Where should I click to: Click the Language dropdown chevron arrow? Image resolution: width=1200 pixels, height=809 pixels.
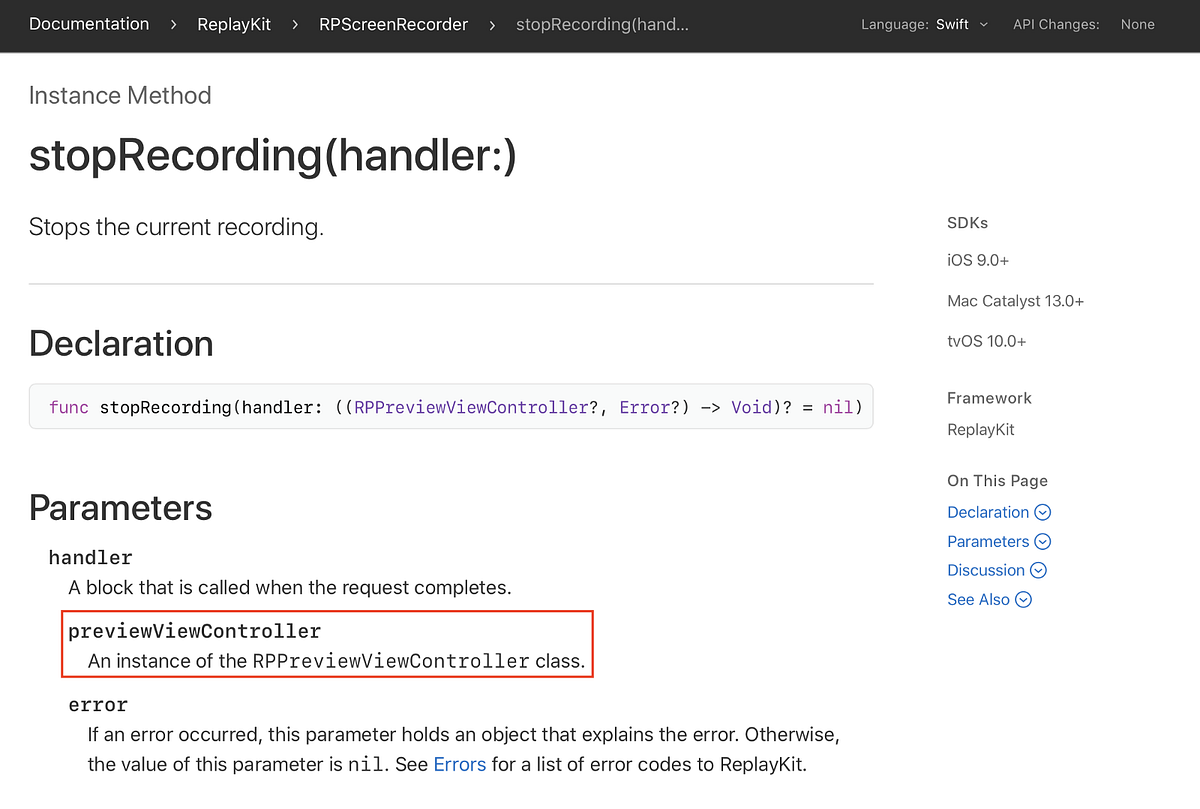pos(984,25)
